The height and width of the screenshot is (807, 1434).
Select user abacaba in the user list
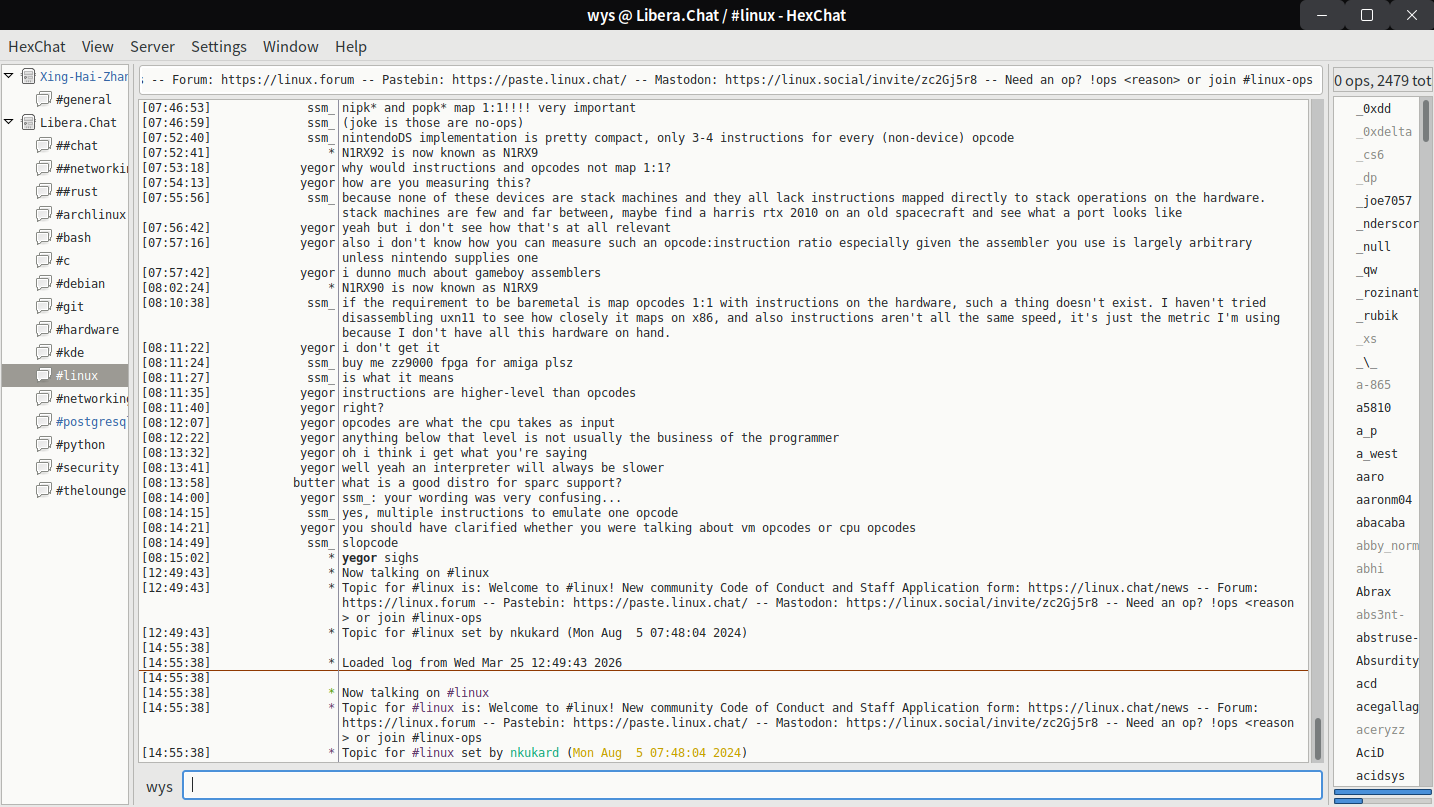(x=1380, y=523)
